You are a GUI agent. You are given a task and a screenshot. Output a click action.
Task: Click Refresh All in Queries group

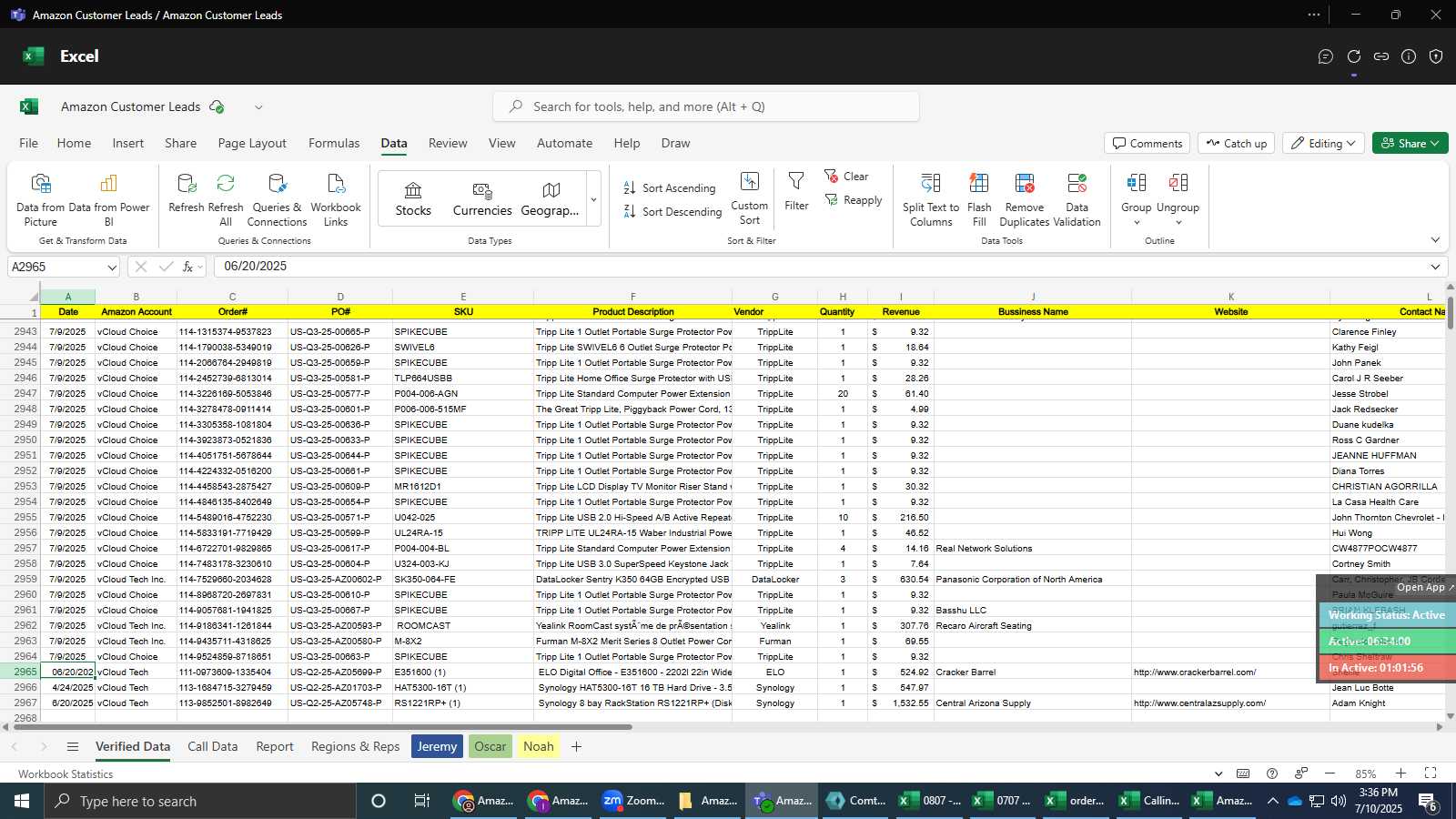(226, 200)
